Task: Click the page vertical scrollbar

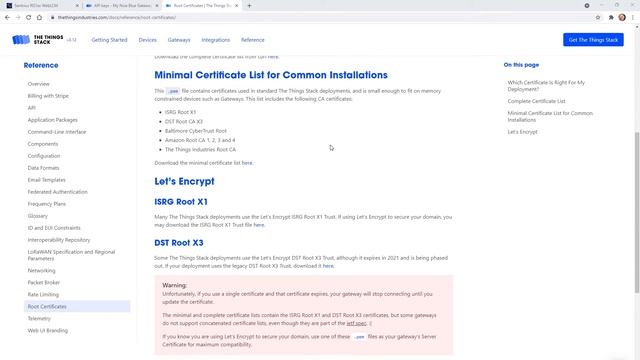Action: point(637,212)
